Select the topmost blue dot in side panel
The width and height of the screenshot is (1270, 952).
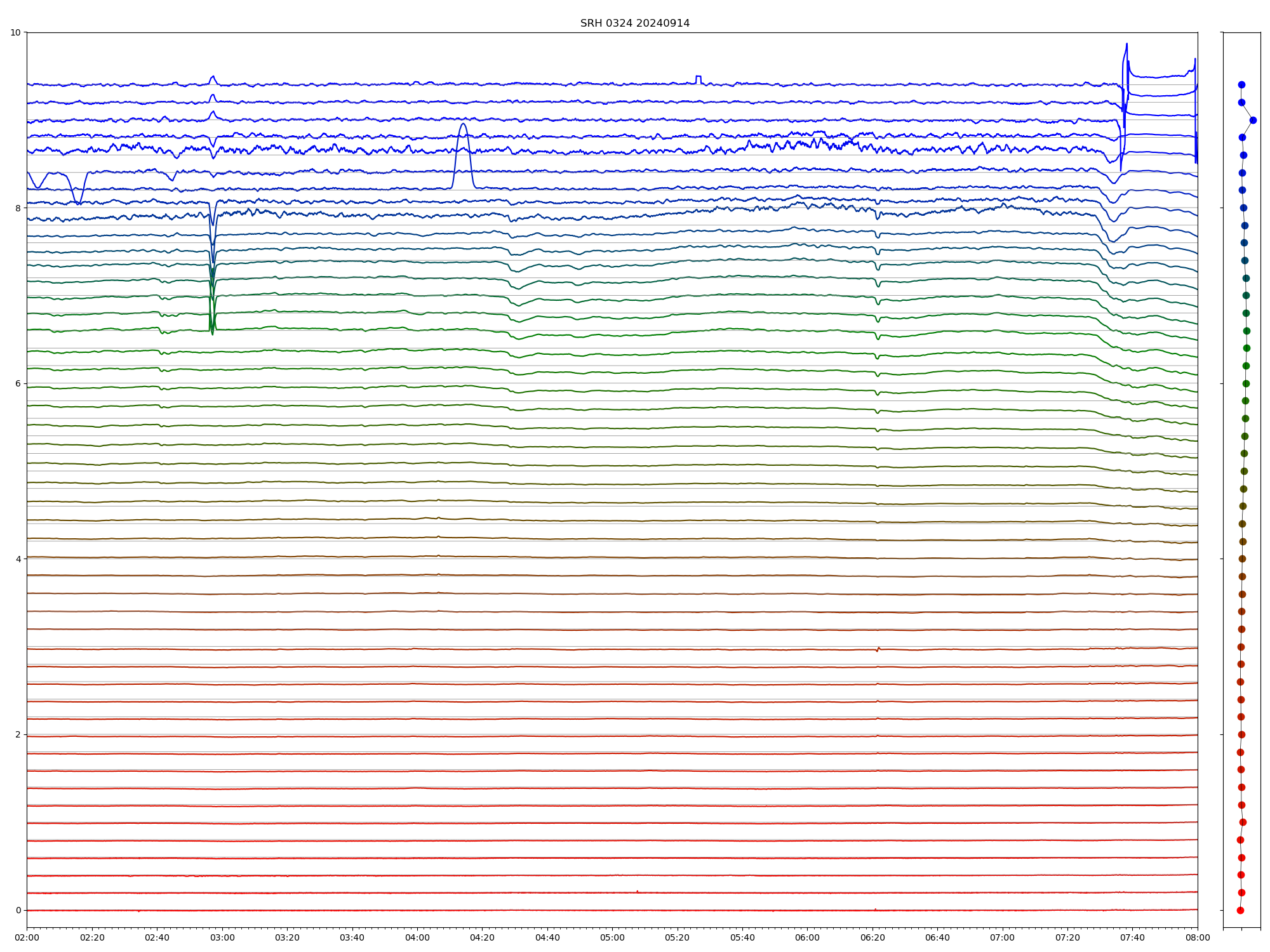coord(1241,84)
